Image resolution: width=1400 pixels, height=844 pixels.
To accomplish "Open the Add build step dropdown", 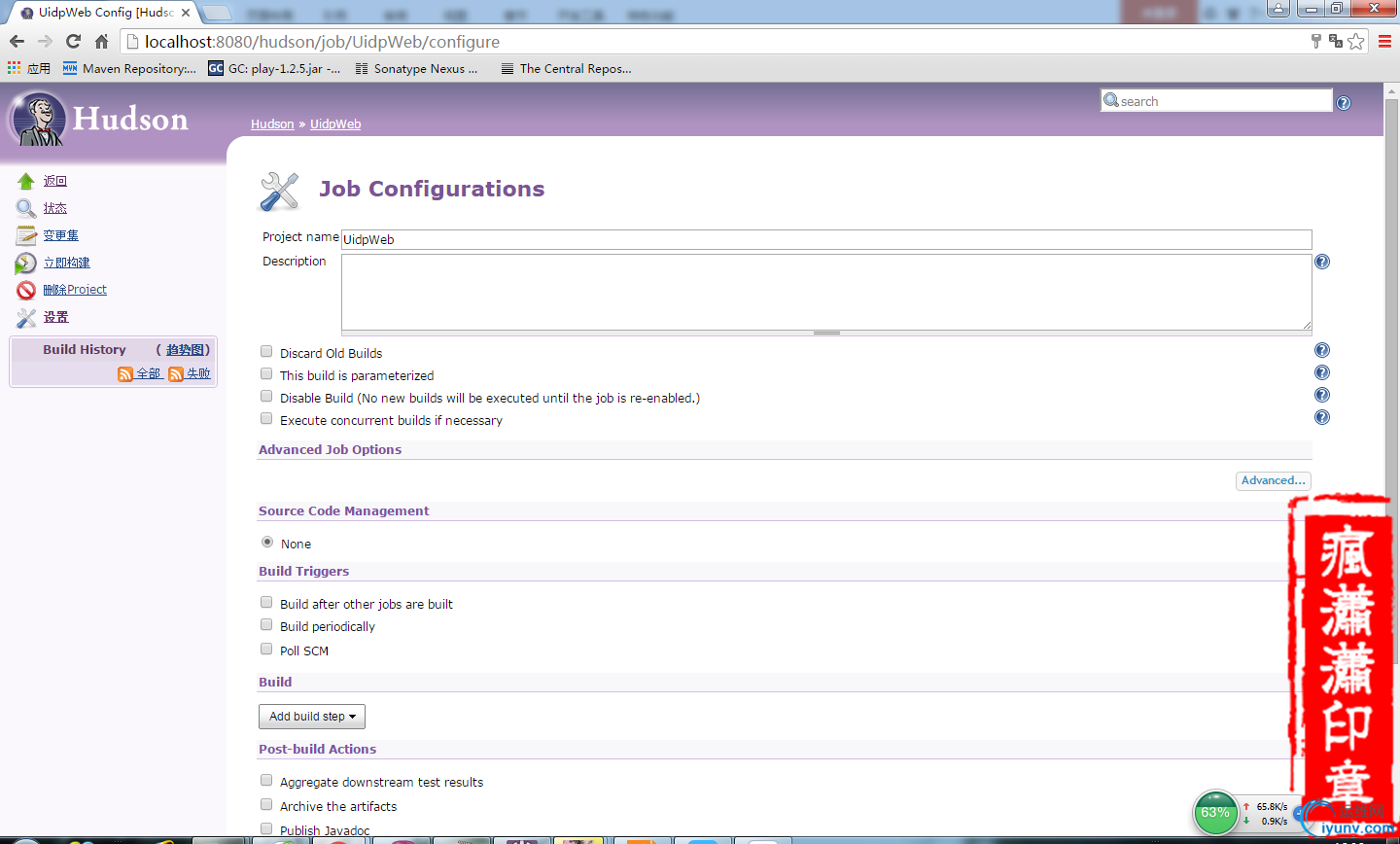I will click(312, 717).
